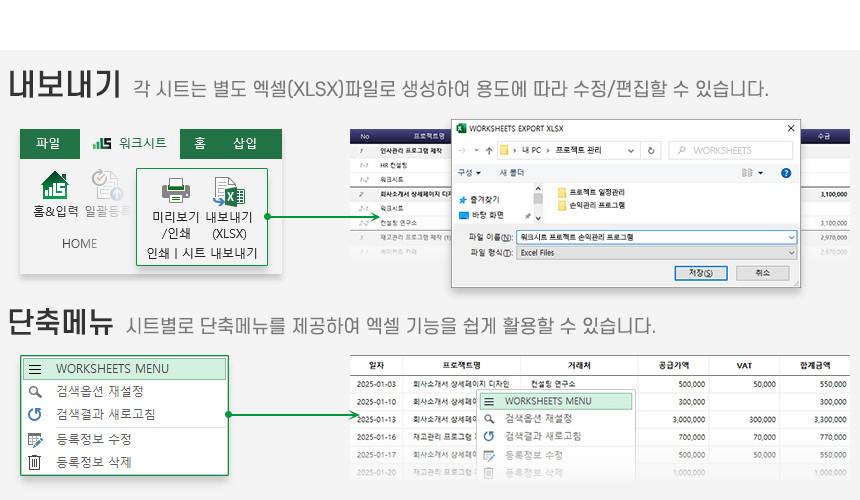Click the 새 폴더 button
Viewport: 860px width, 500px height.
click(510, 173)
